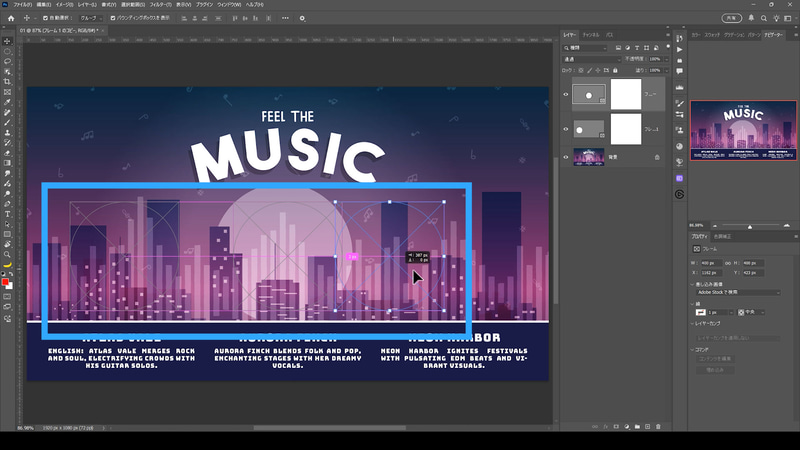Open the opacity percentage dropdown arrow

pyautogui.click(x=666, y=59)
